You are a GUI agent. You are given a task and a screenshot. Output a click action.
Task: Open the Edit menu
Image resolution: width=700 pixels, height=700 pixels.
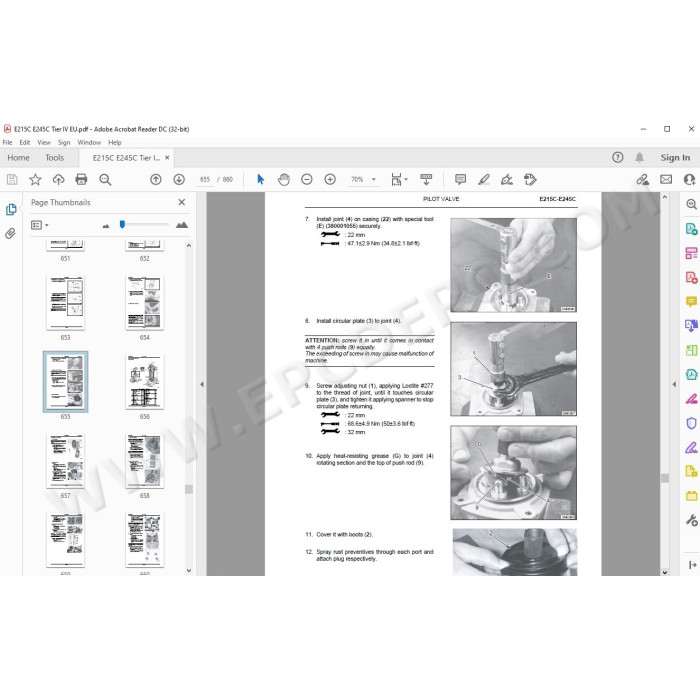click(25, 142)
